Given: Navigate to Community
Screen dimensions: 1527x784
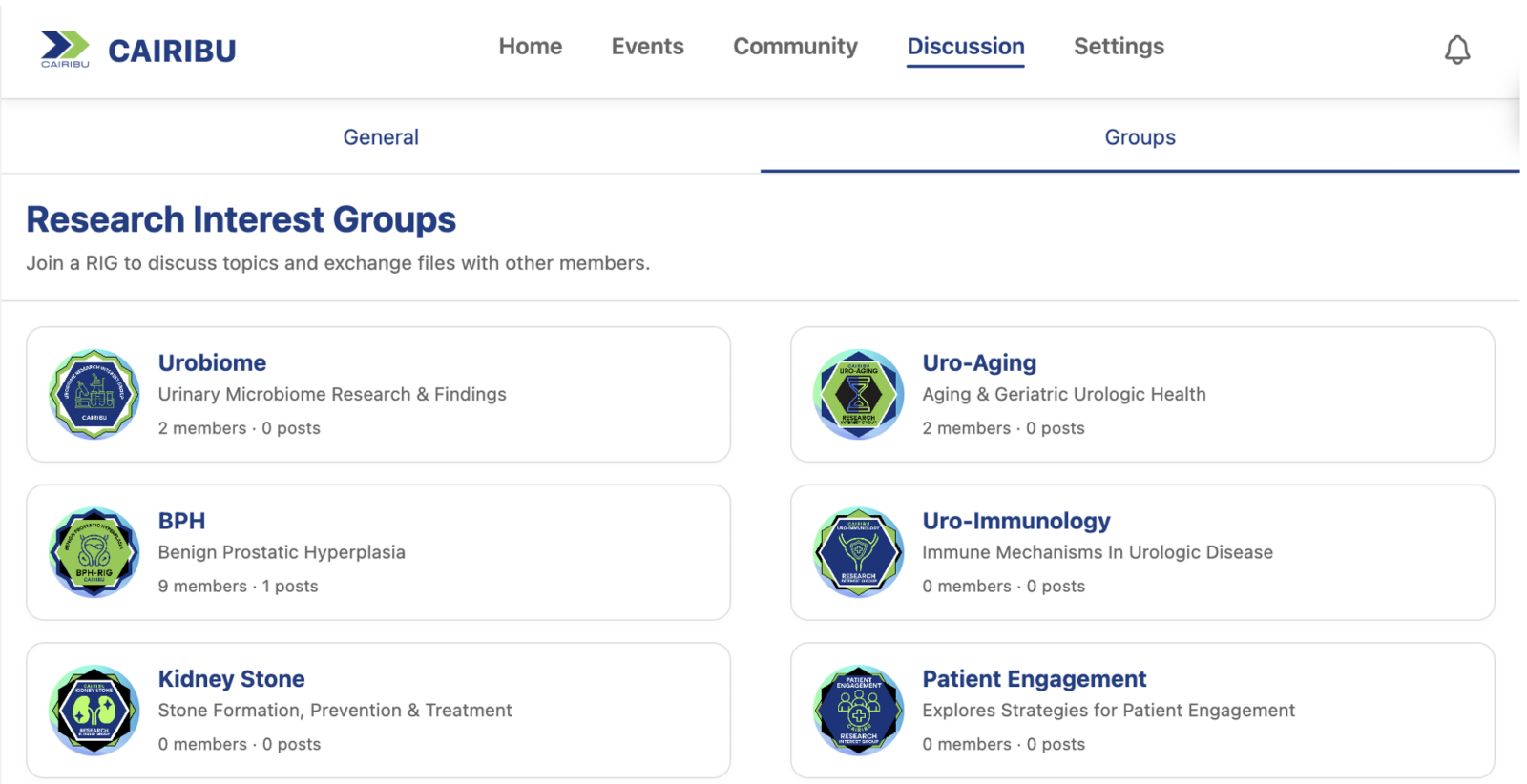Looking at the screenshot, I should 795,47.
